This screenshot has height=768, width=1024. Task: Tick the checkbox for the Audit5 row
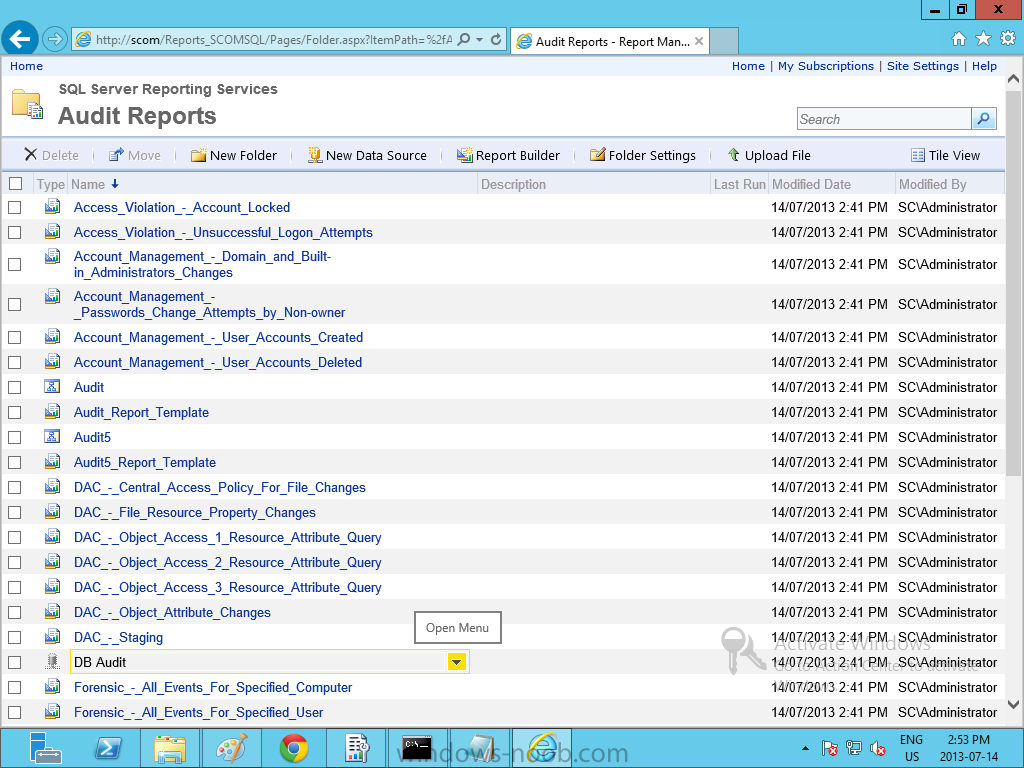point(14,438)
